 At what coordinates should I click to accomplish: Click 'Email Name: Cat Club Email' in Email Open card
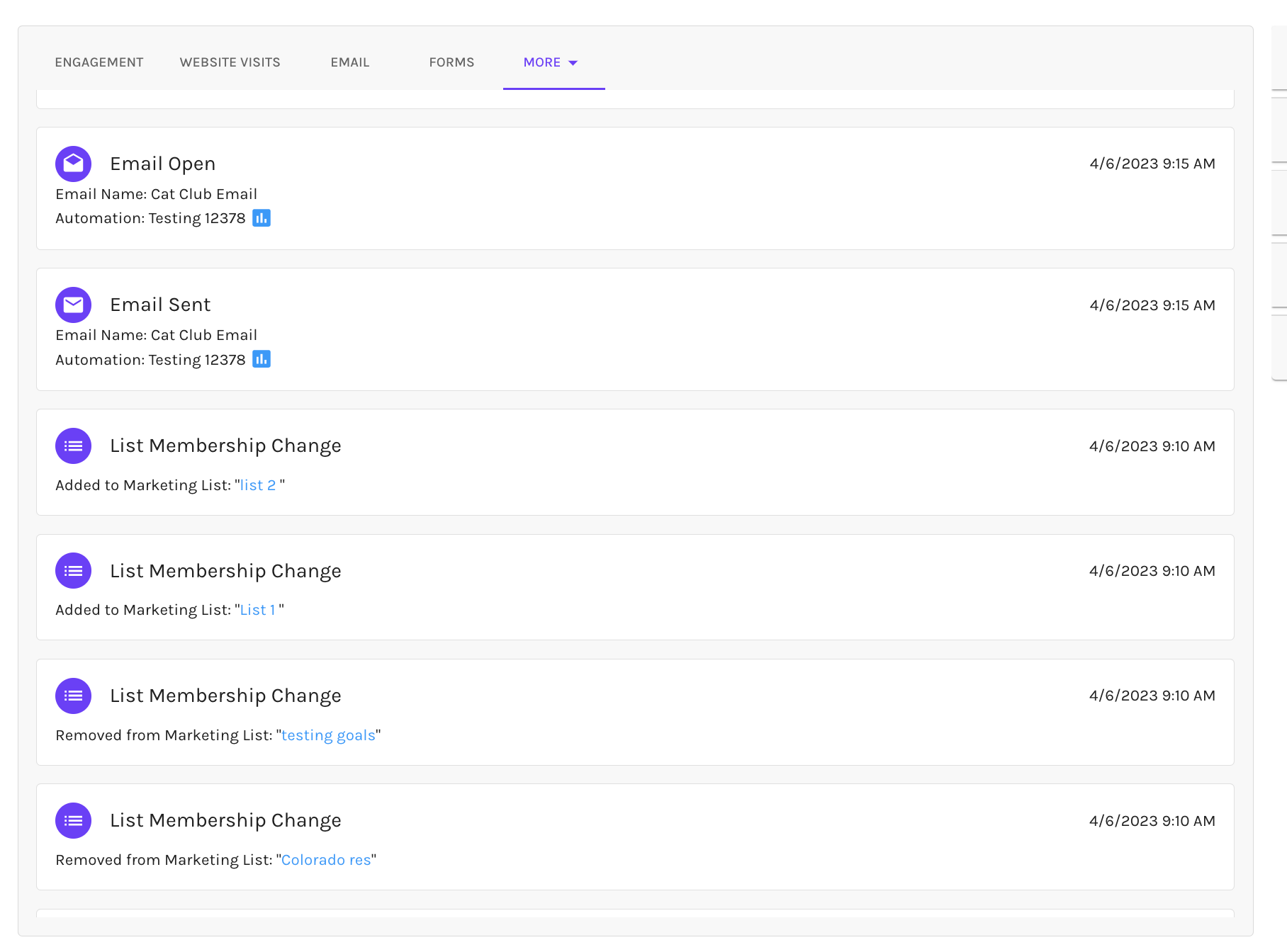pyautogui.click(x=157, y=194)
